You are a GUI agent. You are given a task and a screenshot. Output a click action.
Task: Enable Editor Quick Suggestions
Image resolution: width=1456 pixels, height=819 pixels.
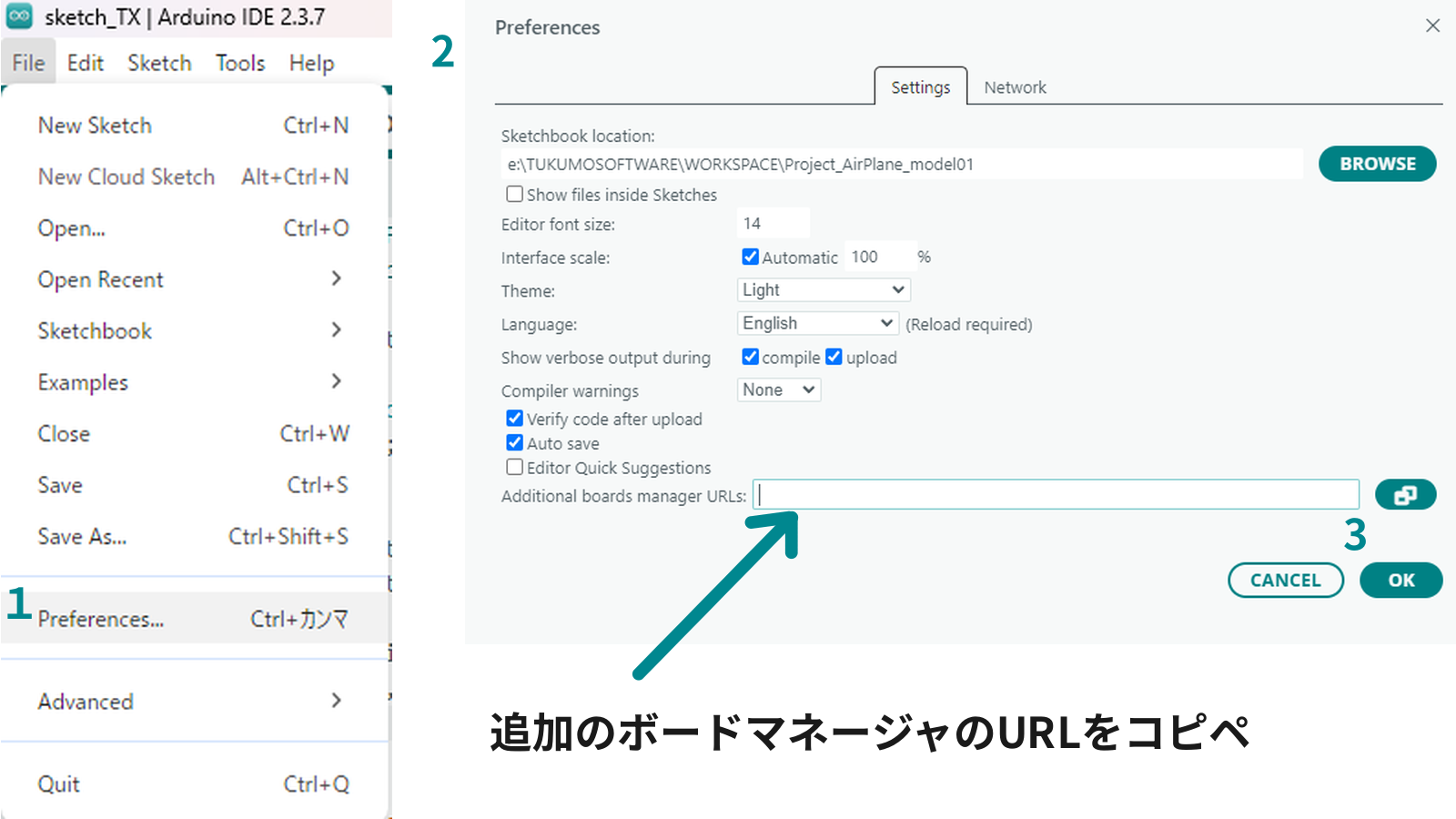point(514,466)
